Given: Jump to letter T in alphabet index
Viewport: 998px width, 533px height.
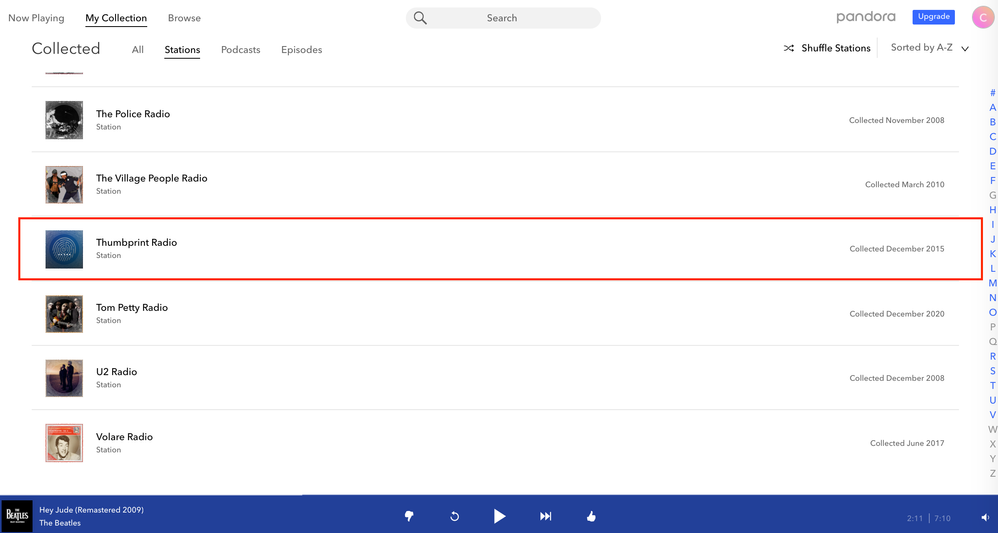Looking at the screenshot, I should pyautogui.click(x=992, y=386).
